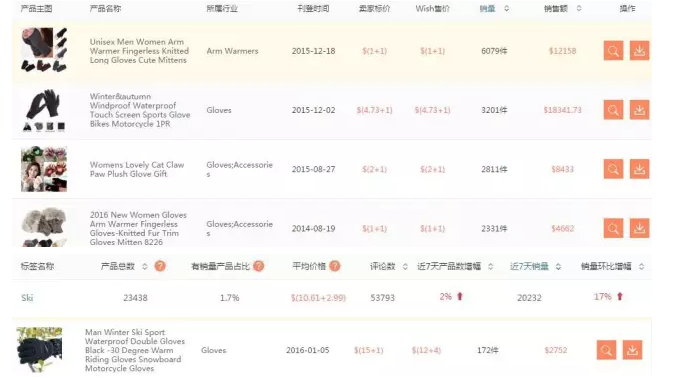Click search icon for Windproof Touch Screen Glove
The width and height of the screenshot is (675, 388).
613,110
